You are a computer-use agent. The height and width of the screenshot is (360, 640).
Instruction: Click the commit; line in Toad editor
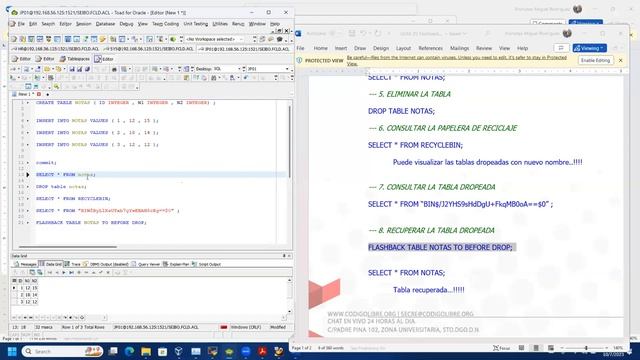coord(46,162)
